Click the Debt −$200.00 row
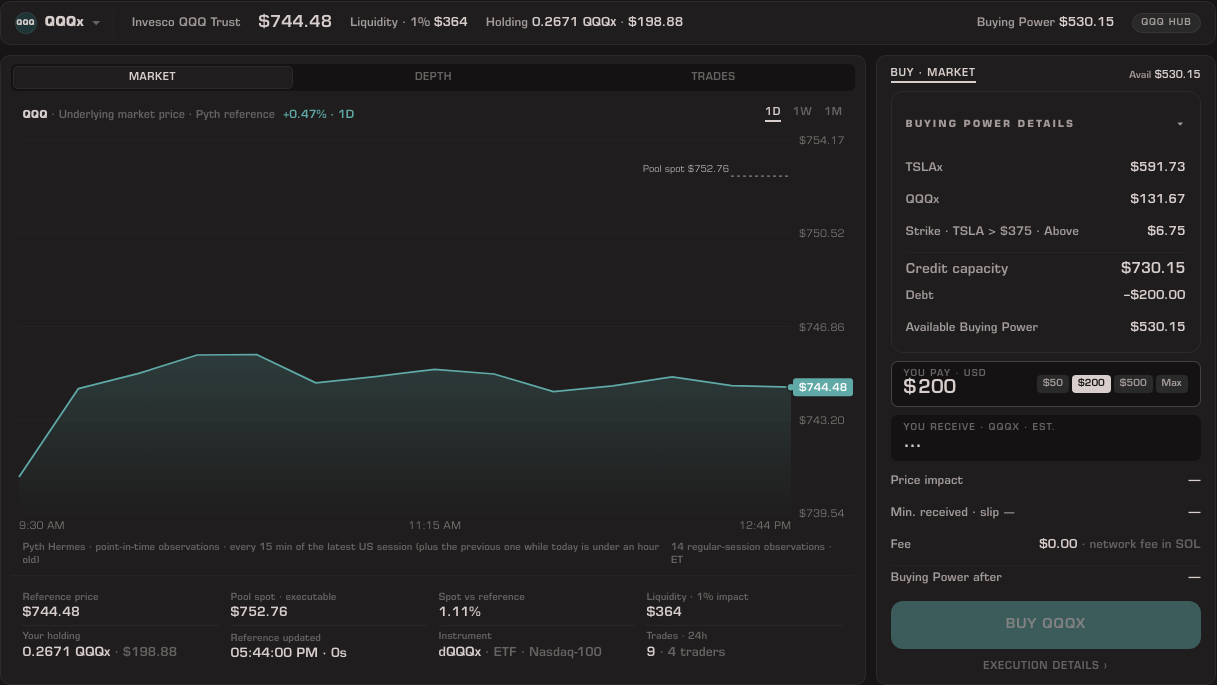1217x685 pixels. click(x=1045, y=295)
